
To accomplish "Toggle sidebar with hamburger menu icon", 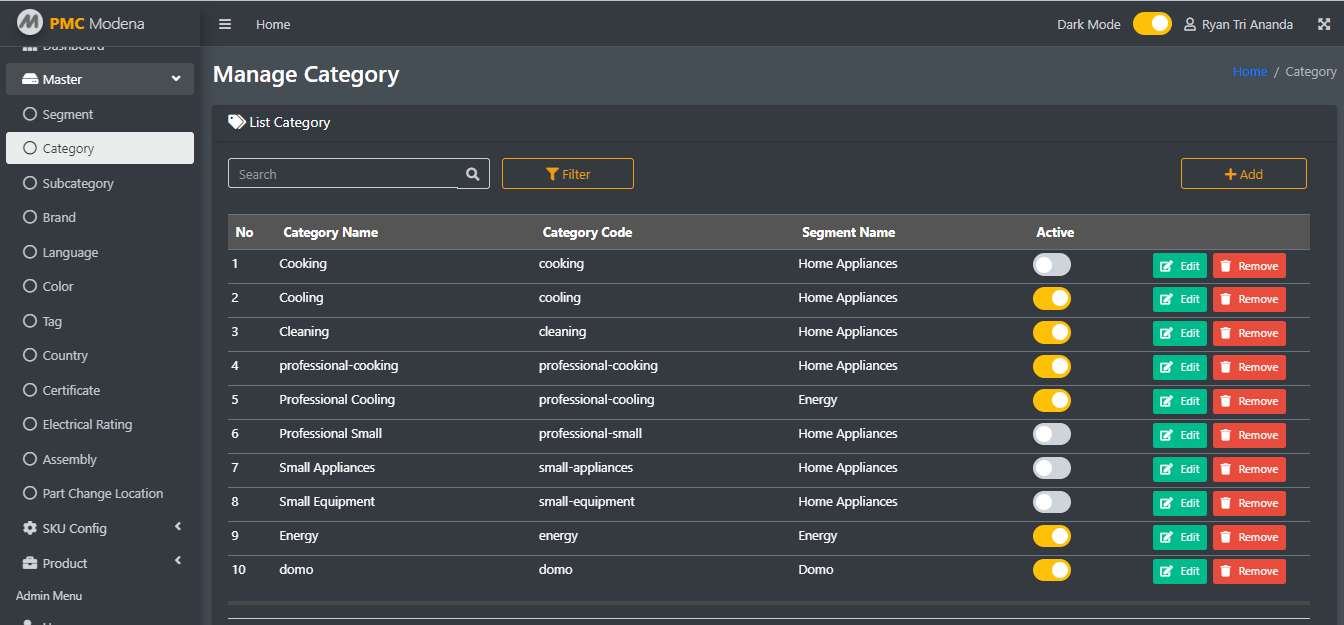I will click(x=225, y=24).
